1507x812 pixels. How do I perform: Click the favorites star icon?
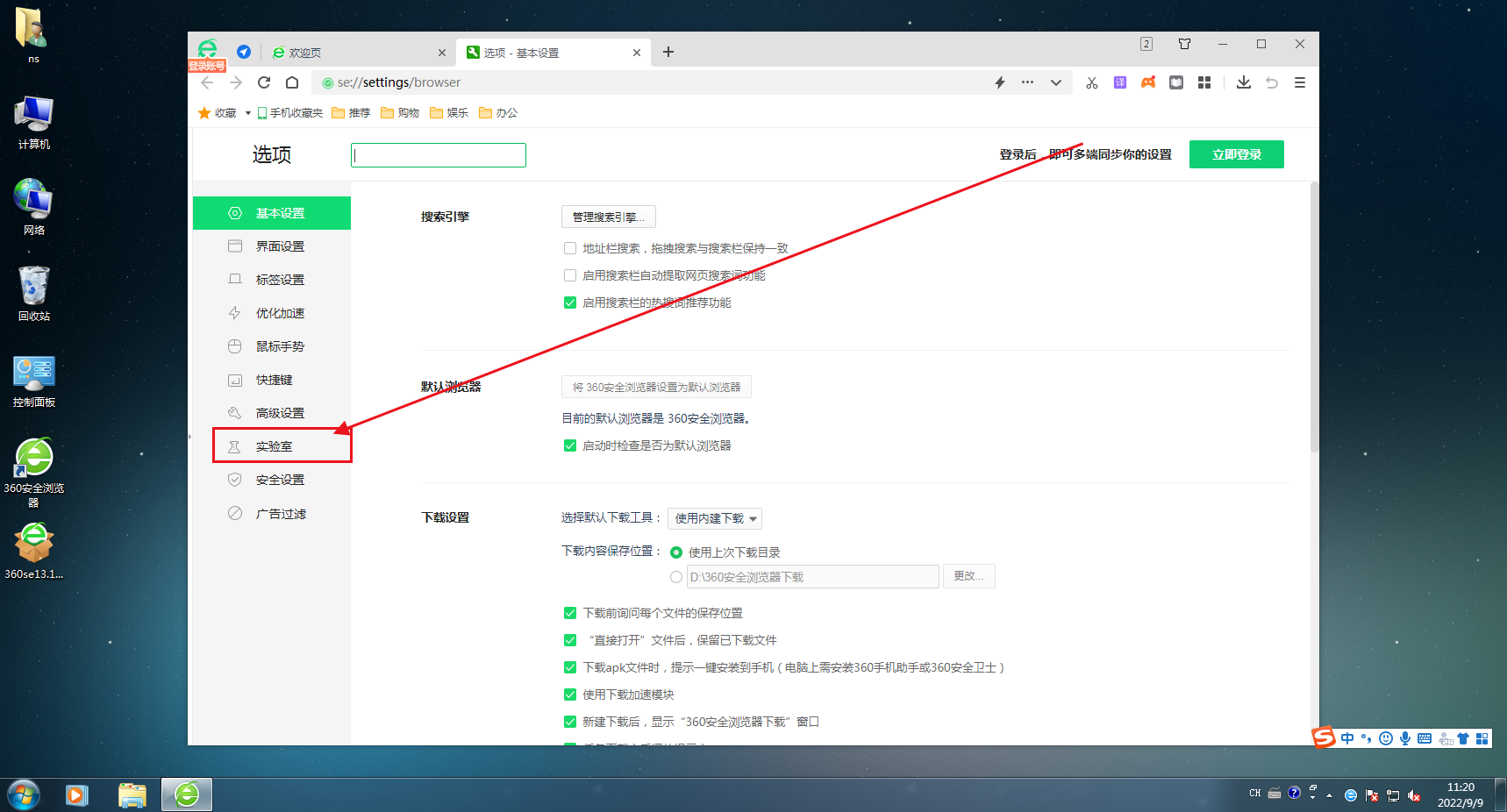(x=204, y=113)
